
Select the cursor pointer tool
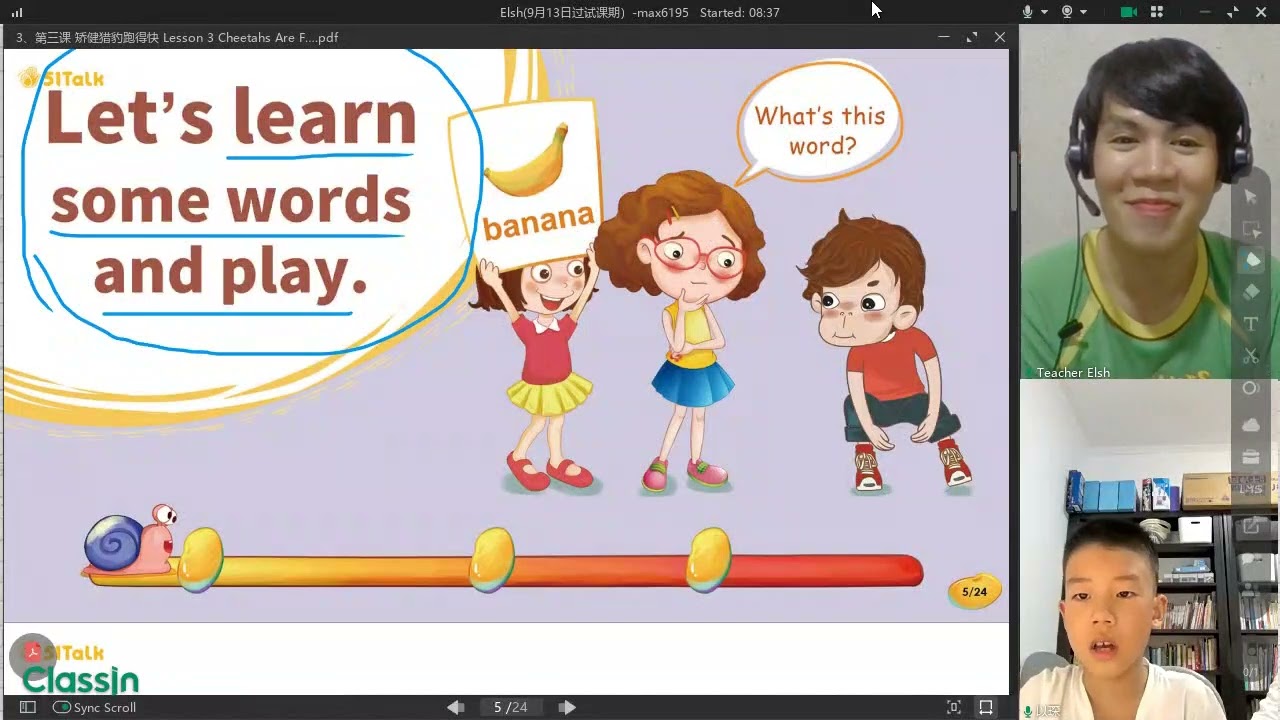coord(1251,197)
